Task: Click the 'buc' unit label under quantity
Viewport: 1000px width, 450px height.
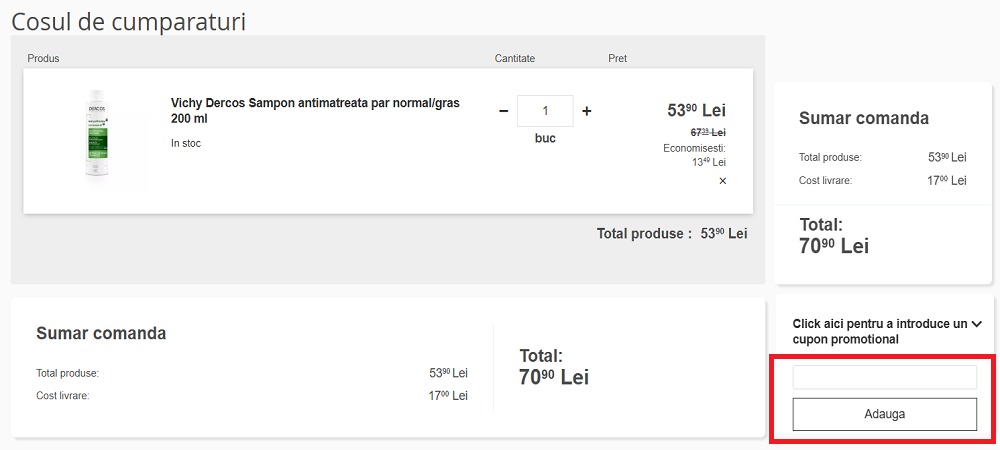Action: (x=545, y=138)
